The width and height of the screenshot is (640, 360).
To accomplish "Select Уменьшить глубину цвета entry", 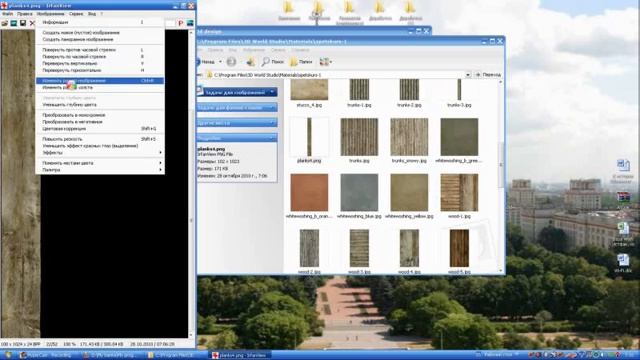I will coord(100,105).
